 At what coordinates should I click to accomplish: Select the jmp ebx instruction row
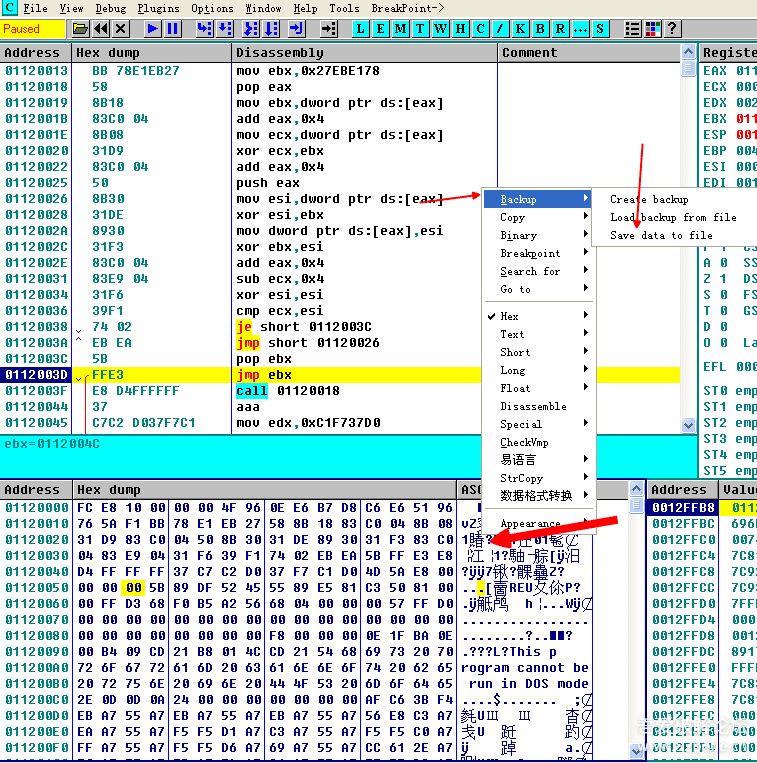pos(300,375)
